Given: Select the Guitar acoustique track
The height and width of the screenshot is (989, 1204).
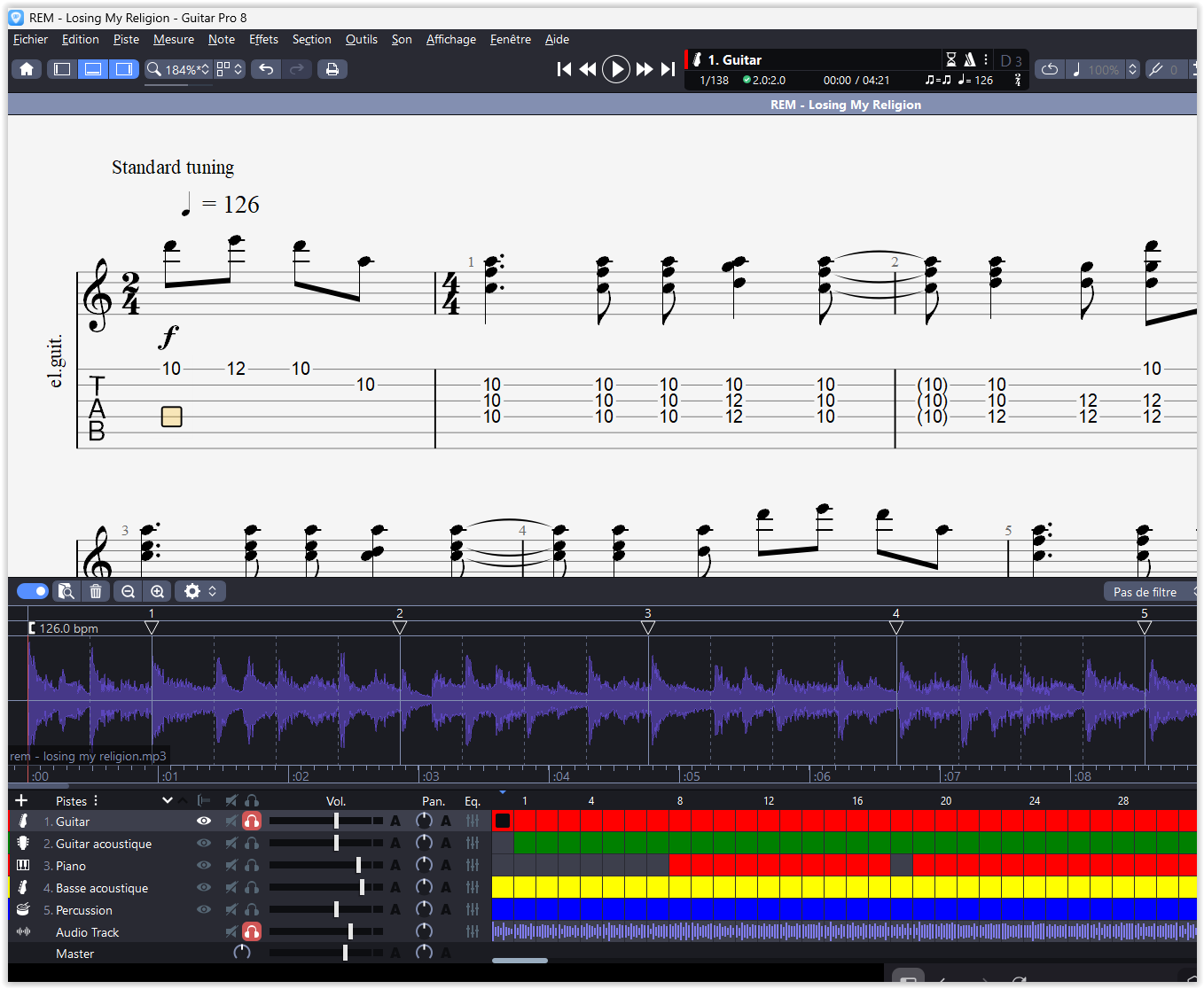Looking at the screenshot, I should point(104,844).
